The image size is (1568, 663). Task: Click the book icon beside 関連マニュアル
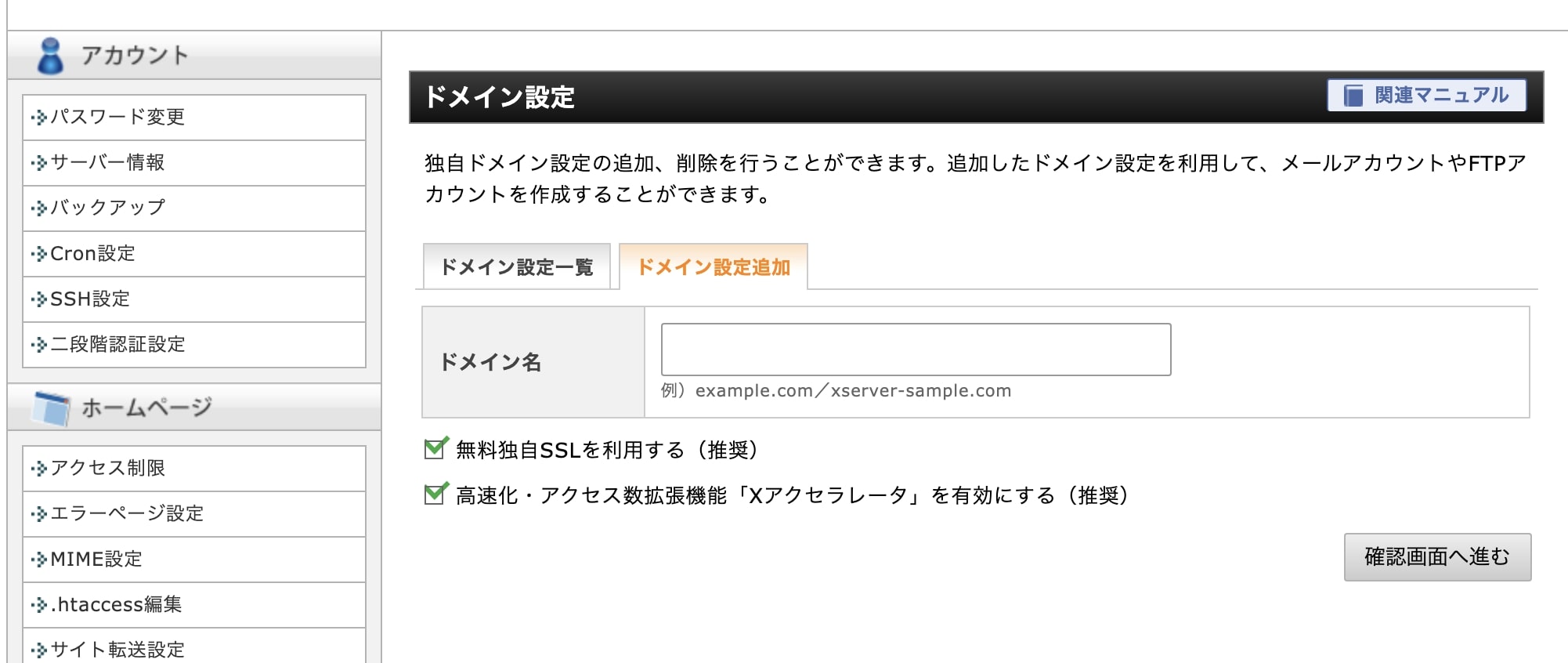[1353, 96]
